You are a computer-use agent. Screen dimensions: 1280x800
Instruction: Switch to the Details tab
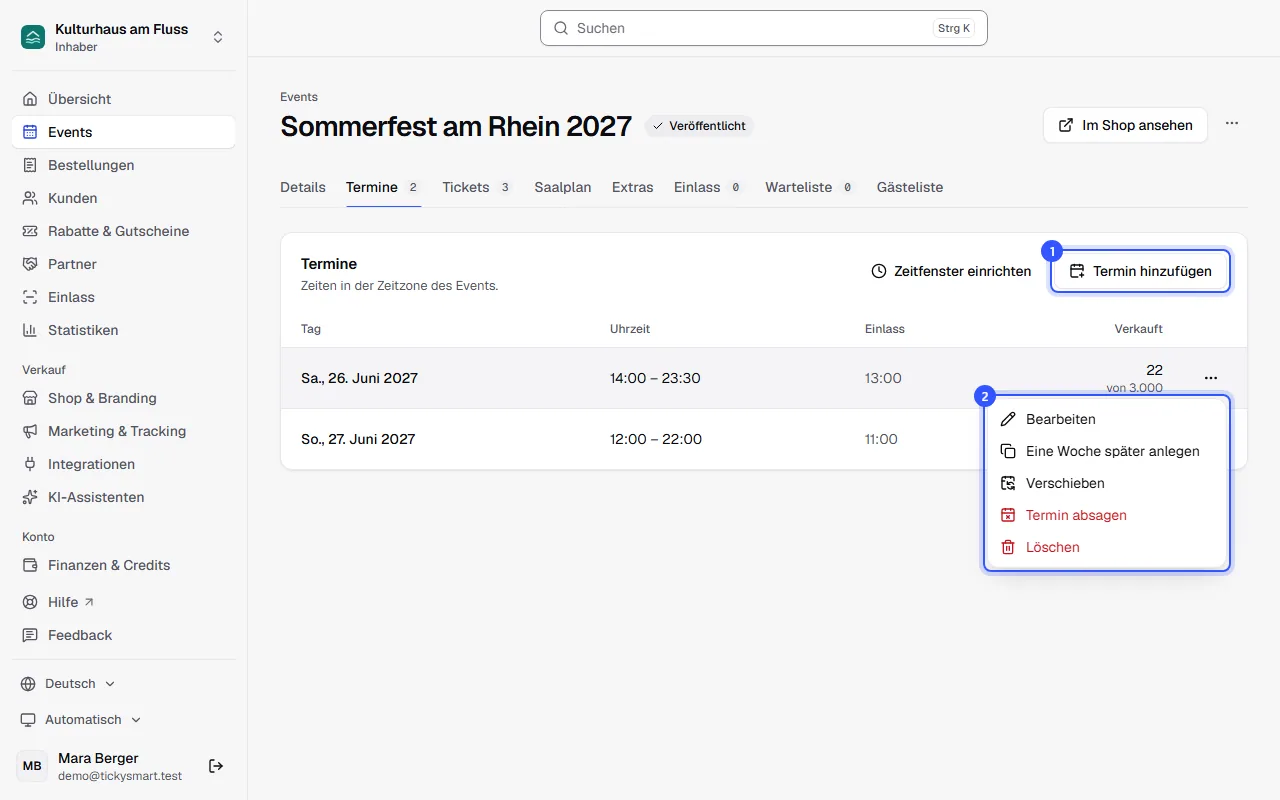[303, 187]
